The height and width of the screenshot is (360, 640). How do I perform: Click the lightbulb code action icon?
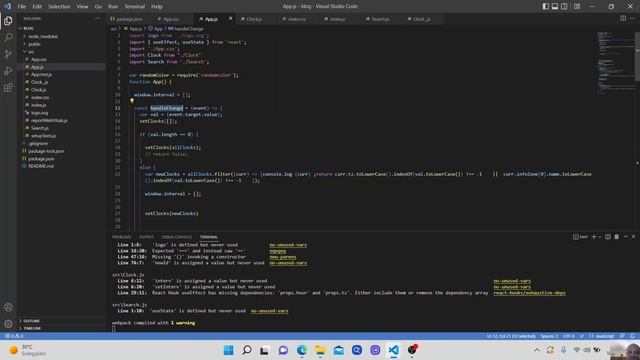(x=132, y=101)
